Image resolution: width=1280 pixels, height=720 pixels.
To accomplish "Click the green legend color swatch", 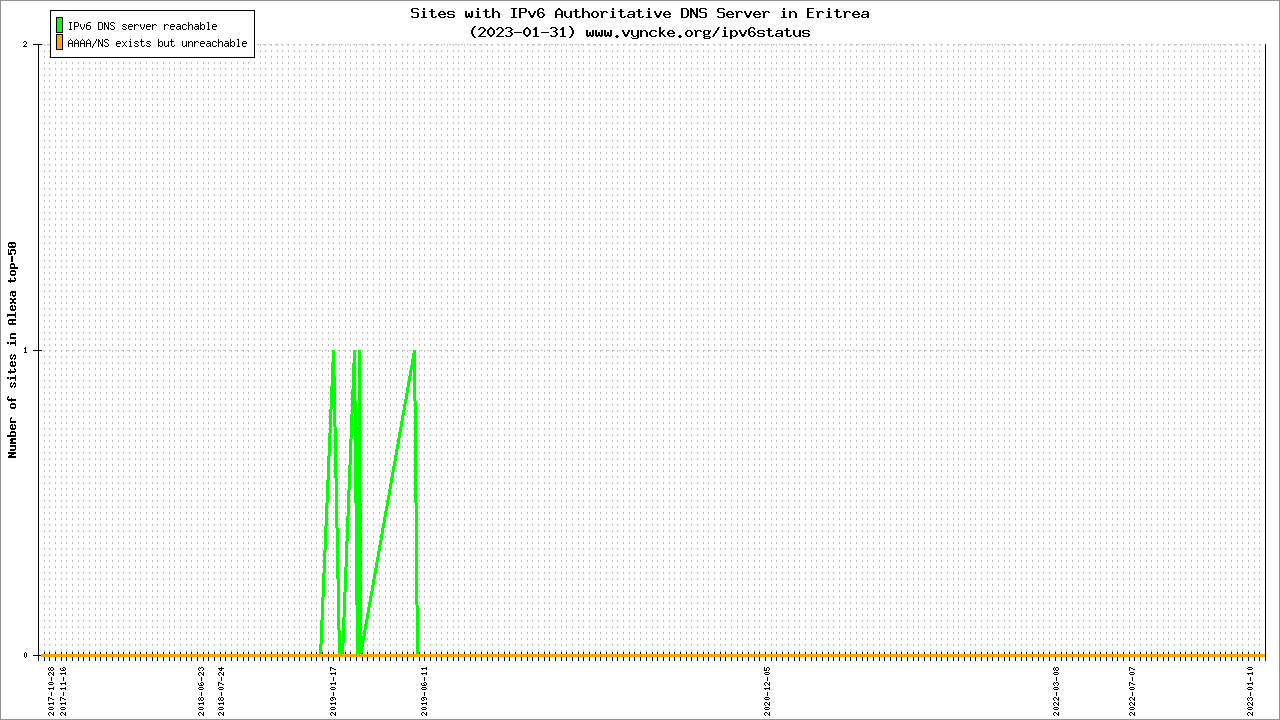I will (x=59, y=26).
